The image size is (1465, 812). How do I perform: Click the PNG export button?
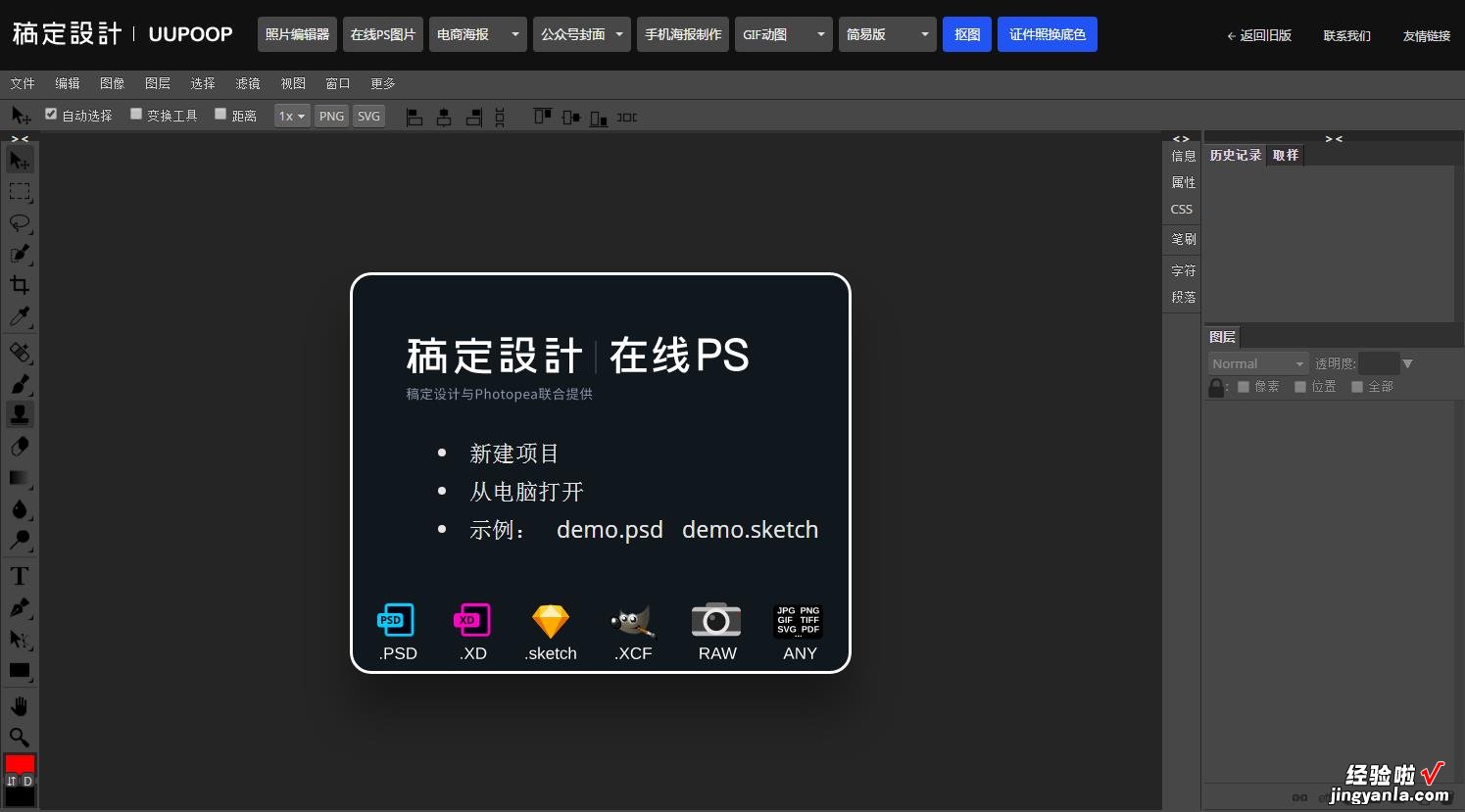[x=331, y=116]
